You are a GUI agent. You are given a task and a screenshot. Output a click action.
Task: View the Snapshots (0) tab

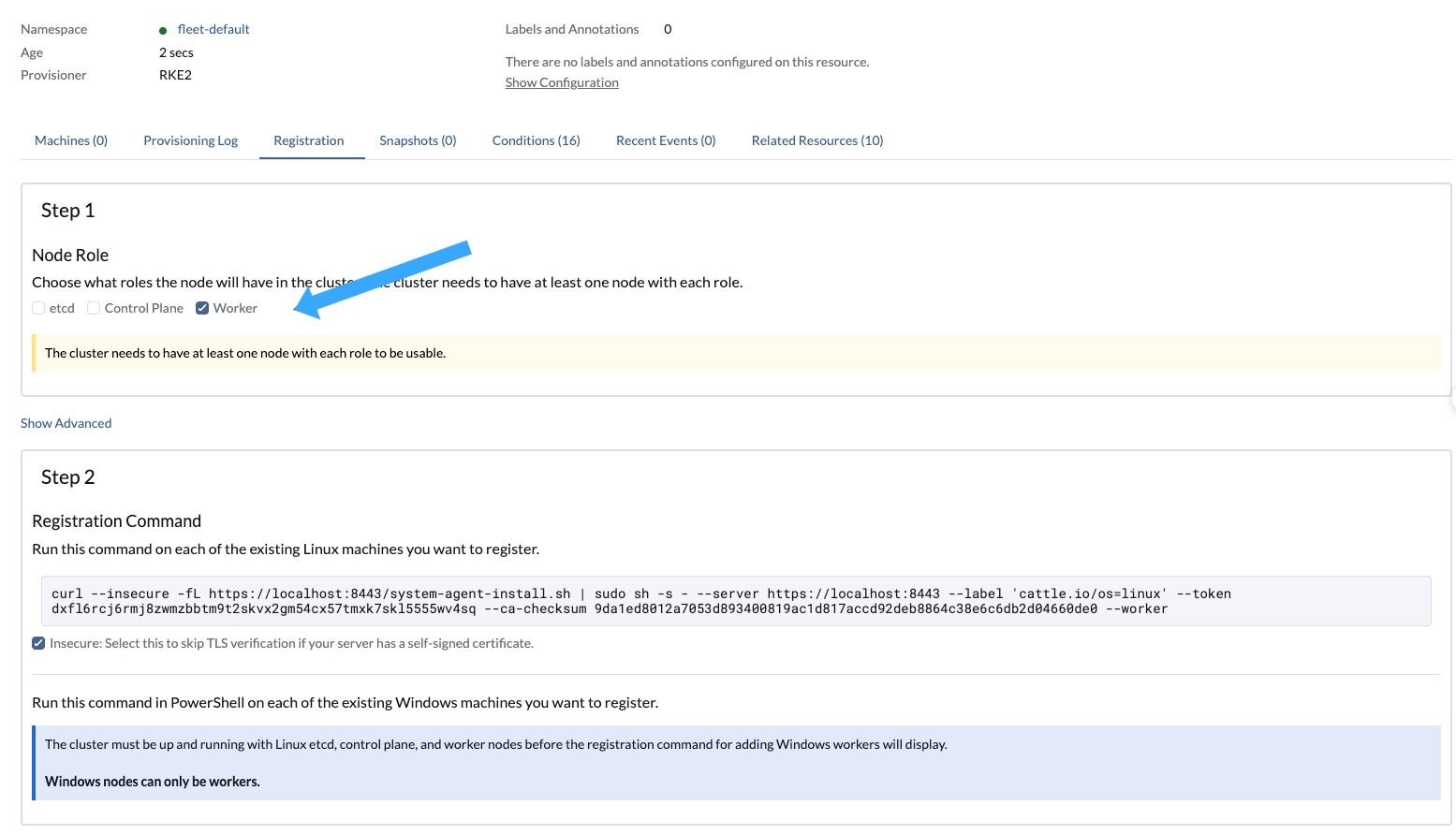418,139
